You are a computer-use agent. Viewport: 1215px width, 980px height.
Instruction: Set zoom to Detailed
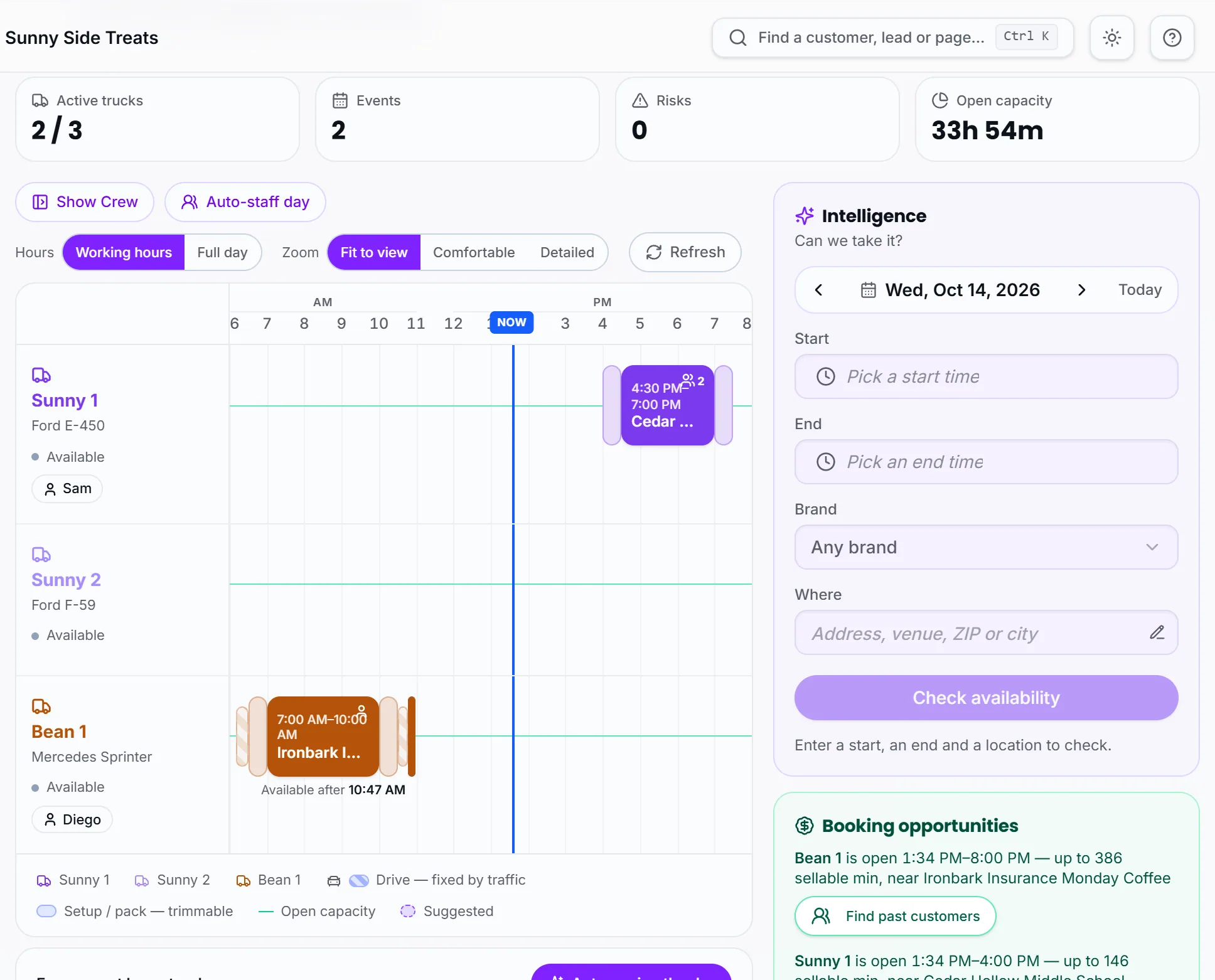(567, 252)
